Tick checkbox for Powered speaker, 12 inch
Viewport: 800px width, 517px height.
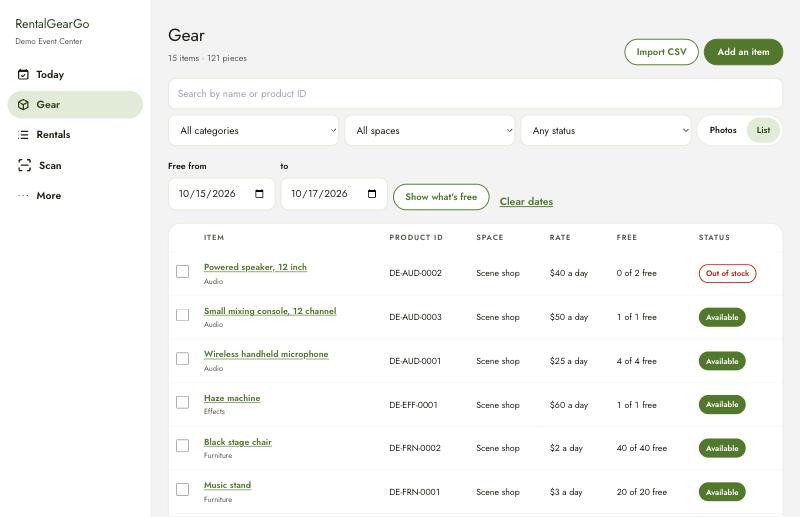click(182, 272)
